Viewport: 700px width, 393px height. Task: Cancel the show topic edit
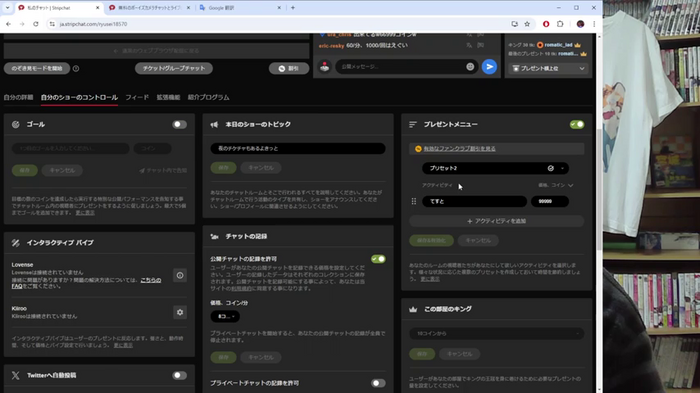261,168
